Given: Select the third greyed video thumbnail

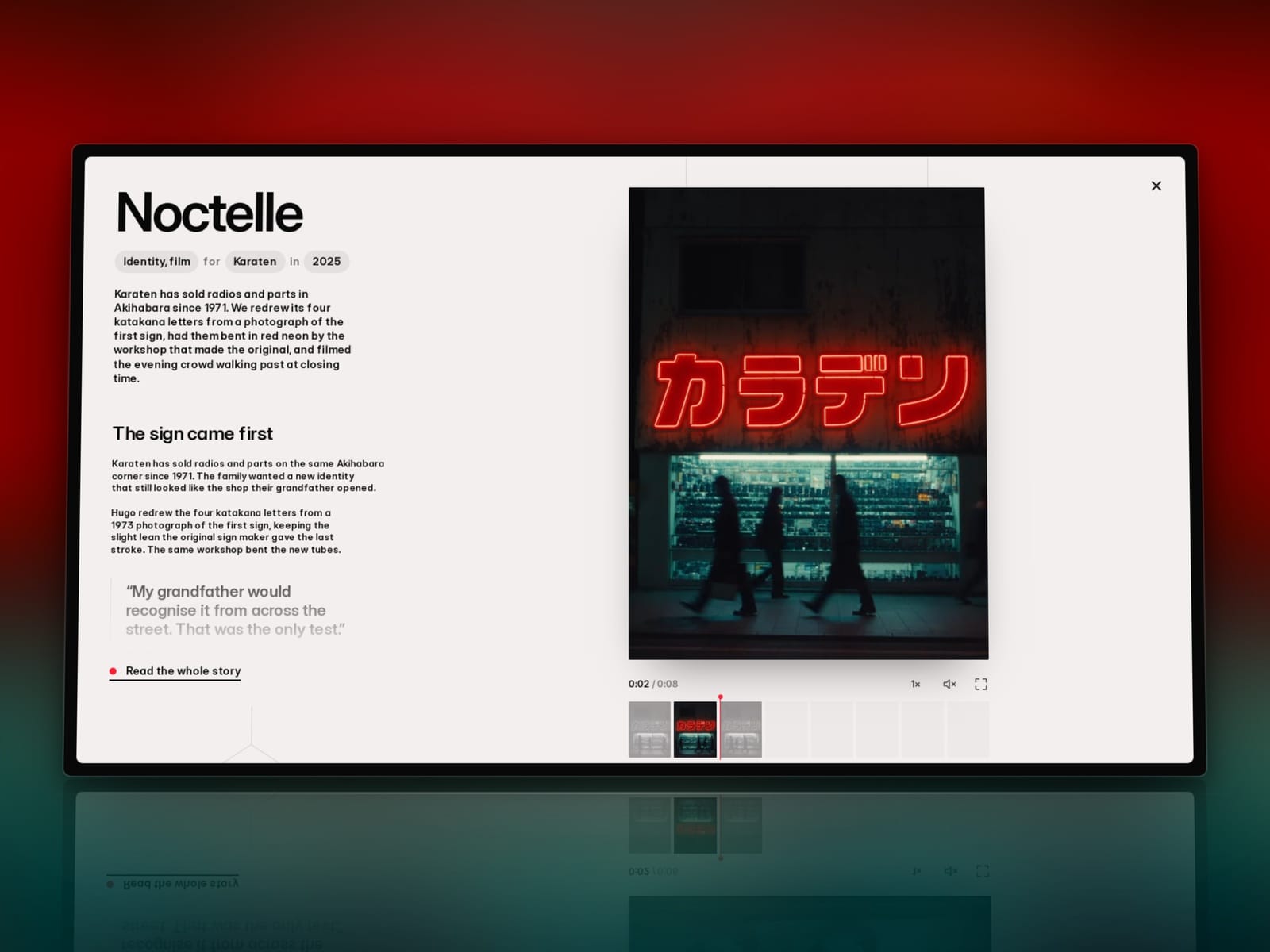Looking at the screenshot, I should [x=741, y=729].
